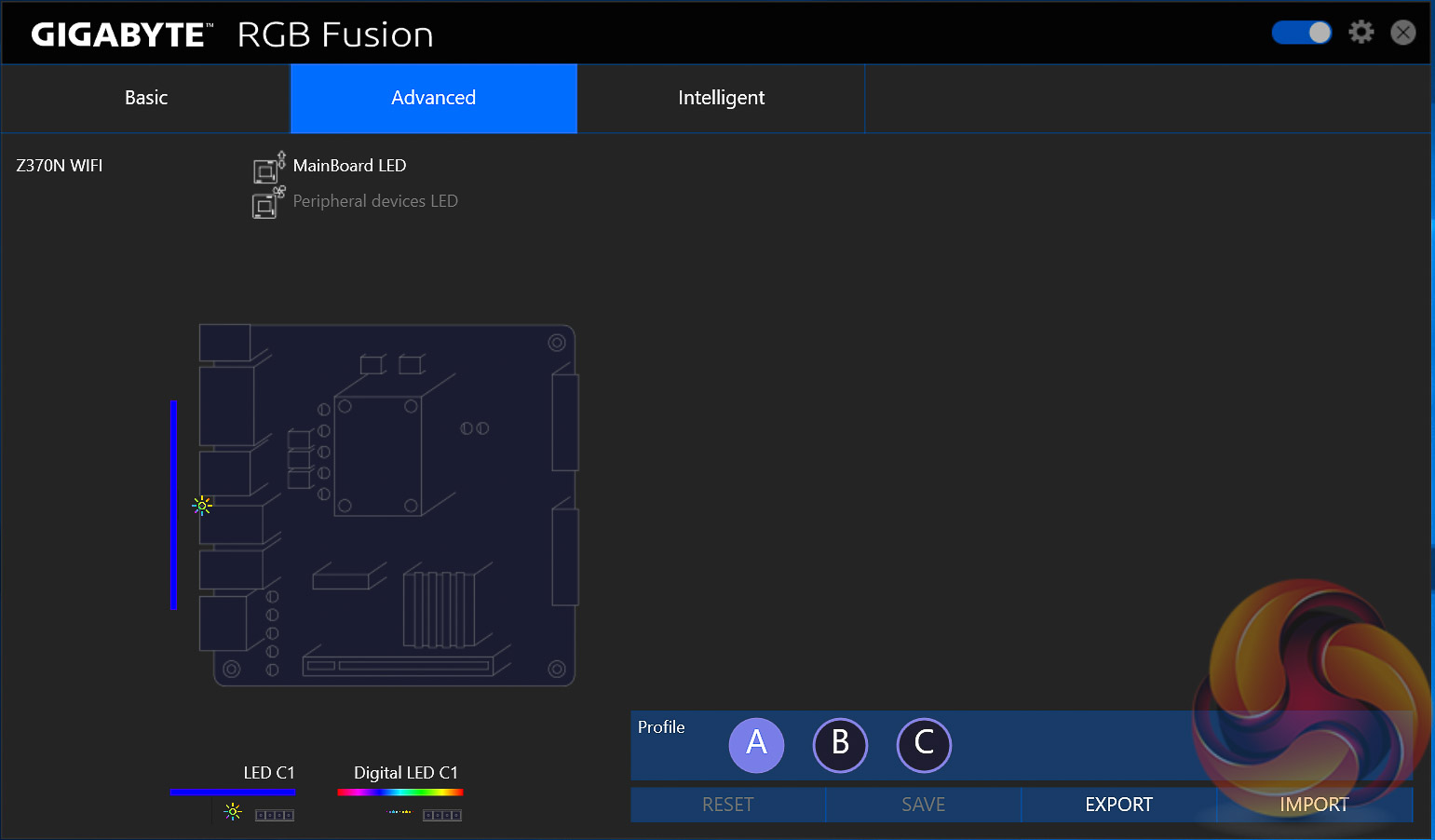Export the lighting profile with EXPORT
Image resolution: width=1435 pixels, height=840 pixels.
coord(1119,805)
